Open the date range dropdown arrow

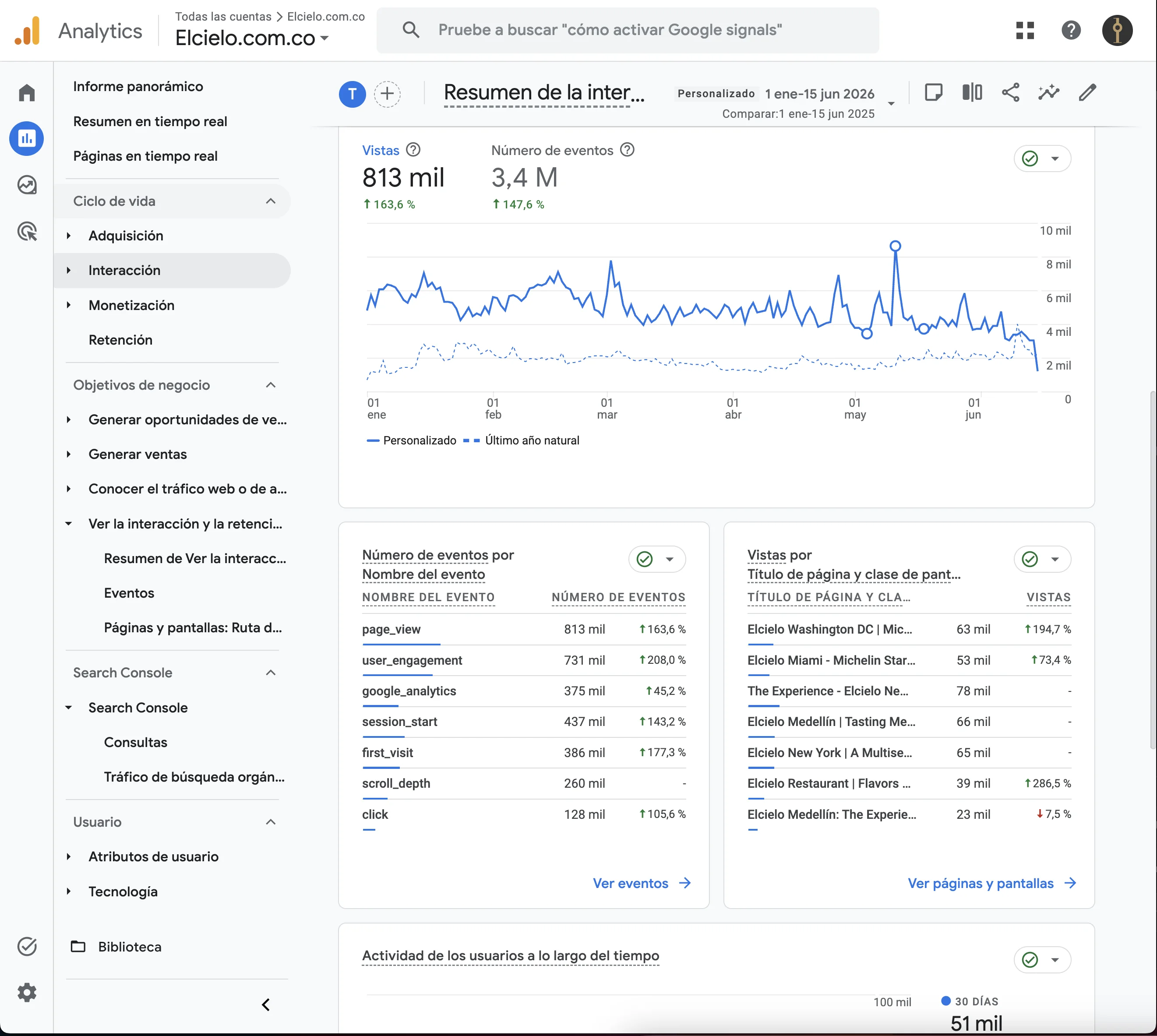tap(892, 104)
